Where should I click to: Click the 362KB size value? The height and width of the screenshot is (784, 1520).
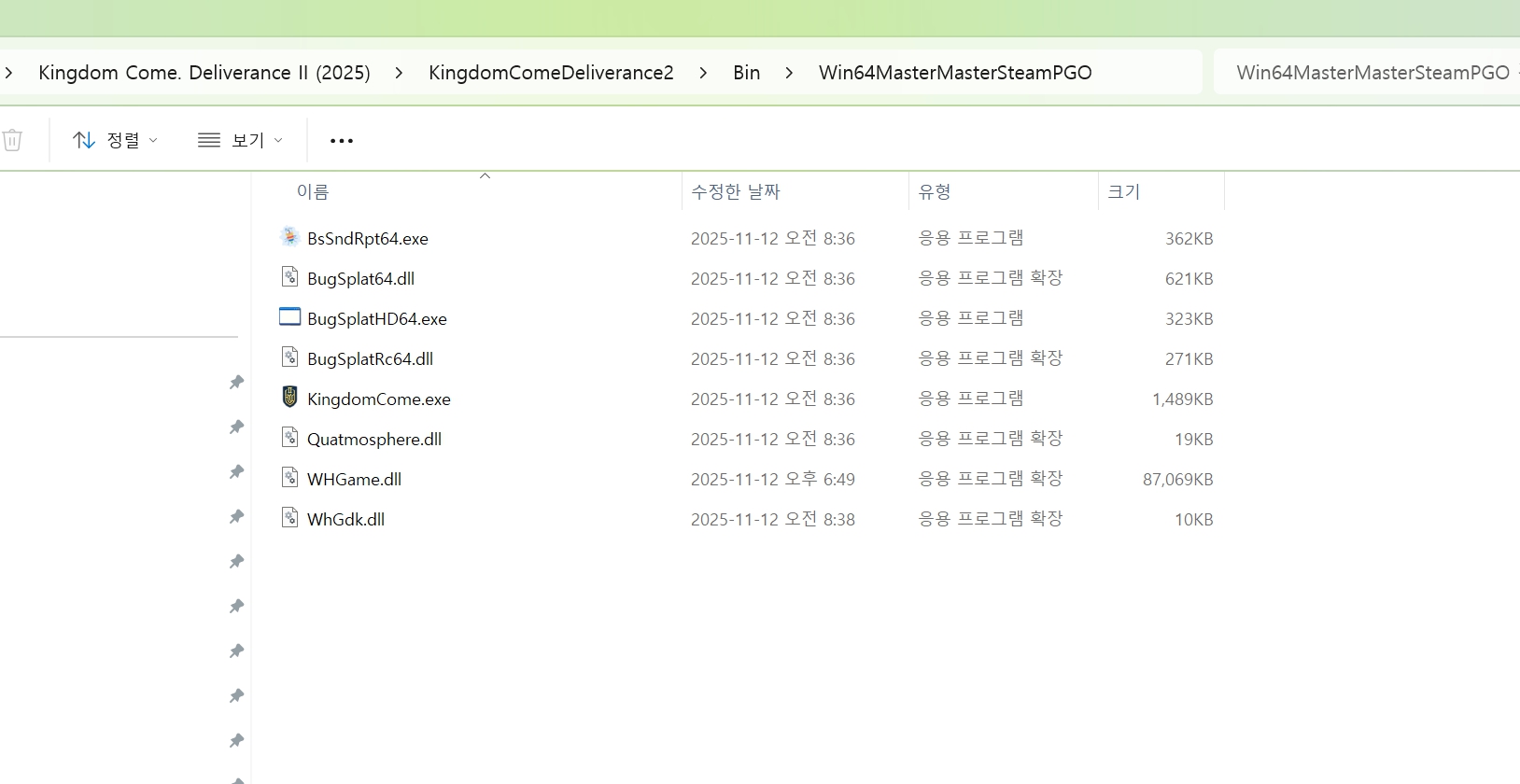[x=1189, y=238]
